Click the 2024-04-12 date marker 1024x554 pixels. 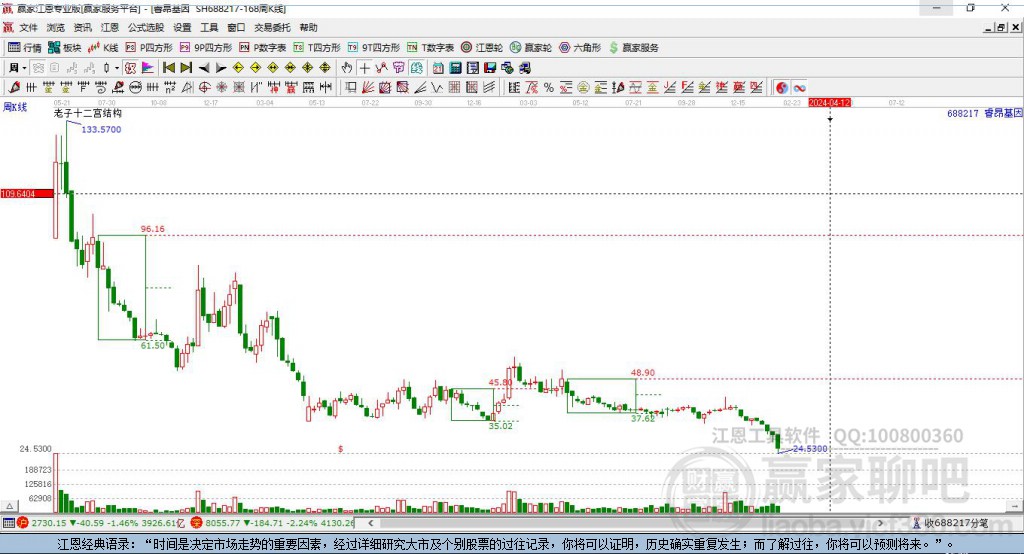[829, 103]
